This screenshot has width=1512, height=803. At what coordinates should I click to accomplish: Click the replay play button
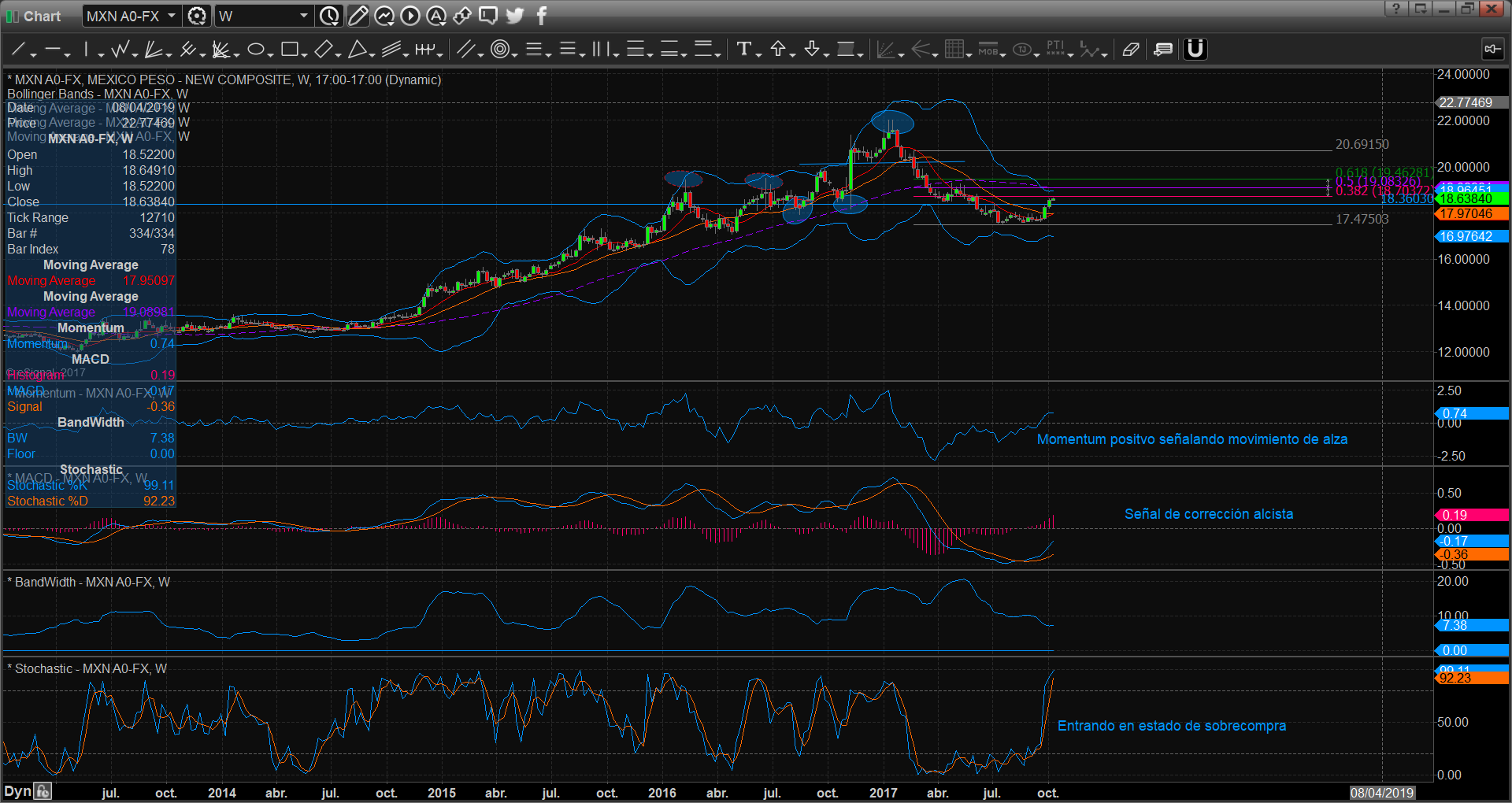410,16
